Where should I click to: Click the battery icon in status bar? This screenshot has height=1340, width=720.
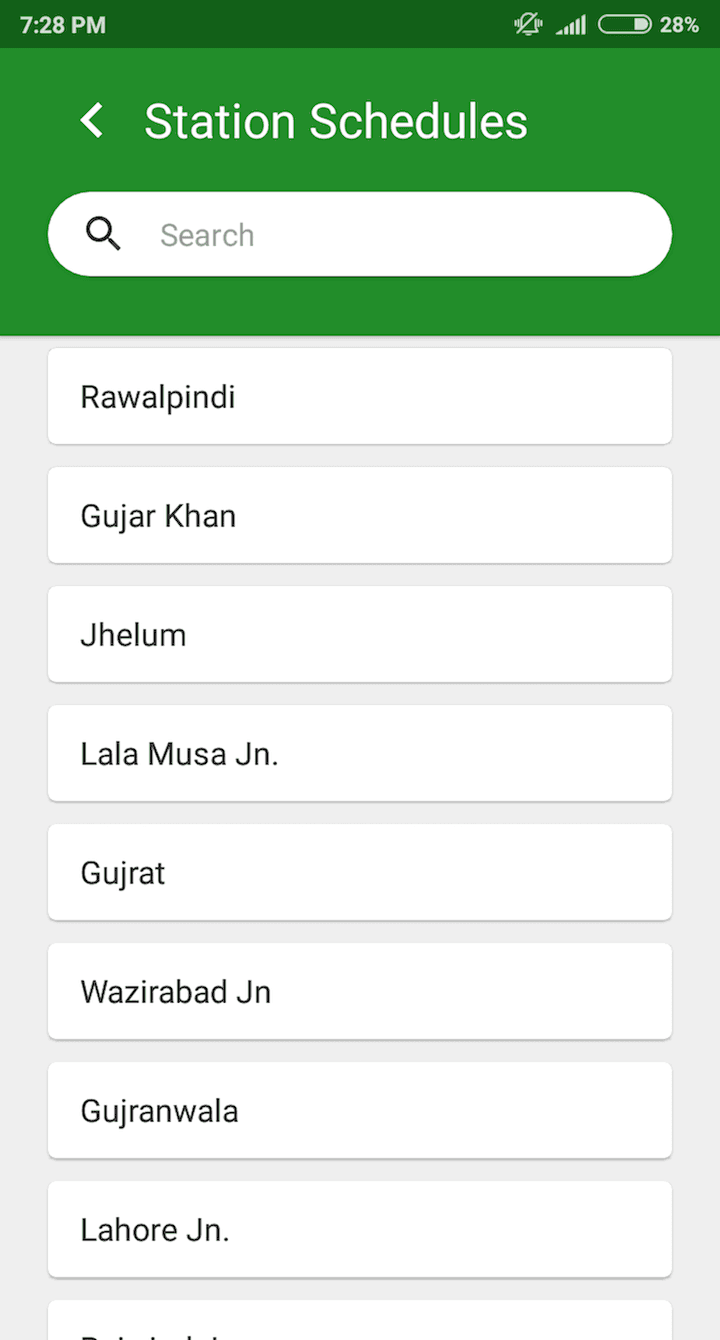pos(625,24)
